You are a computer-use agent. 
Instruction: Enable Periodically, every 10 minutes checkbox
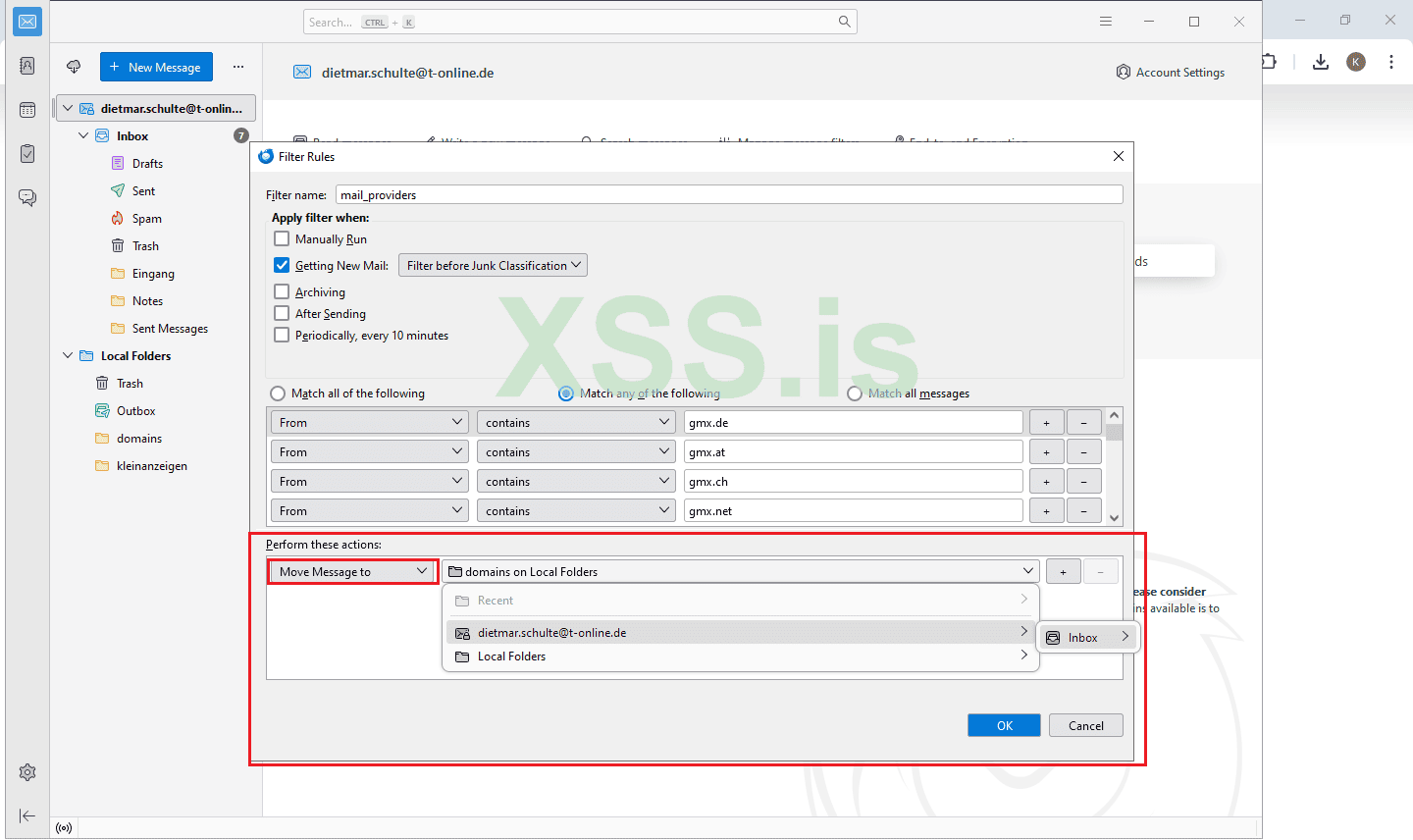coord(282,335)
